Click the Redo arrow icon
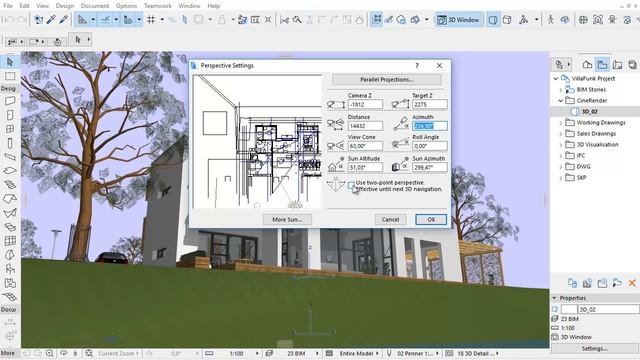This screenshot has width=640, height=360. click(22, 20)
